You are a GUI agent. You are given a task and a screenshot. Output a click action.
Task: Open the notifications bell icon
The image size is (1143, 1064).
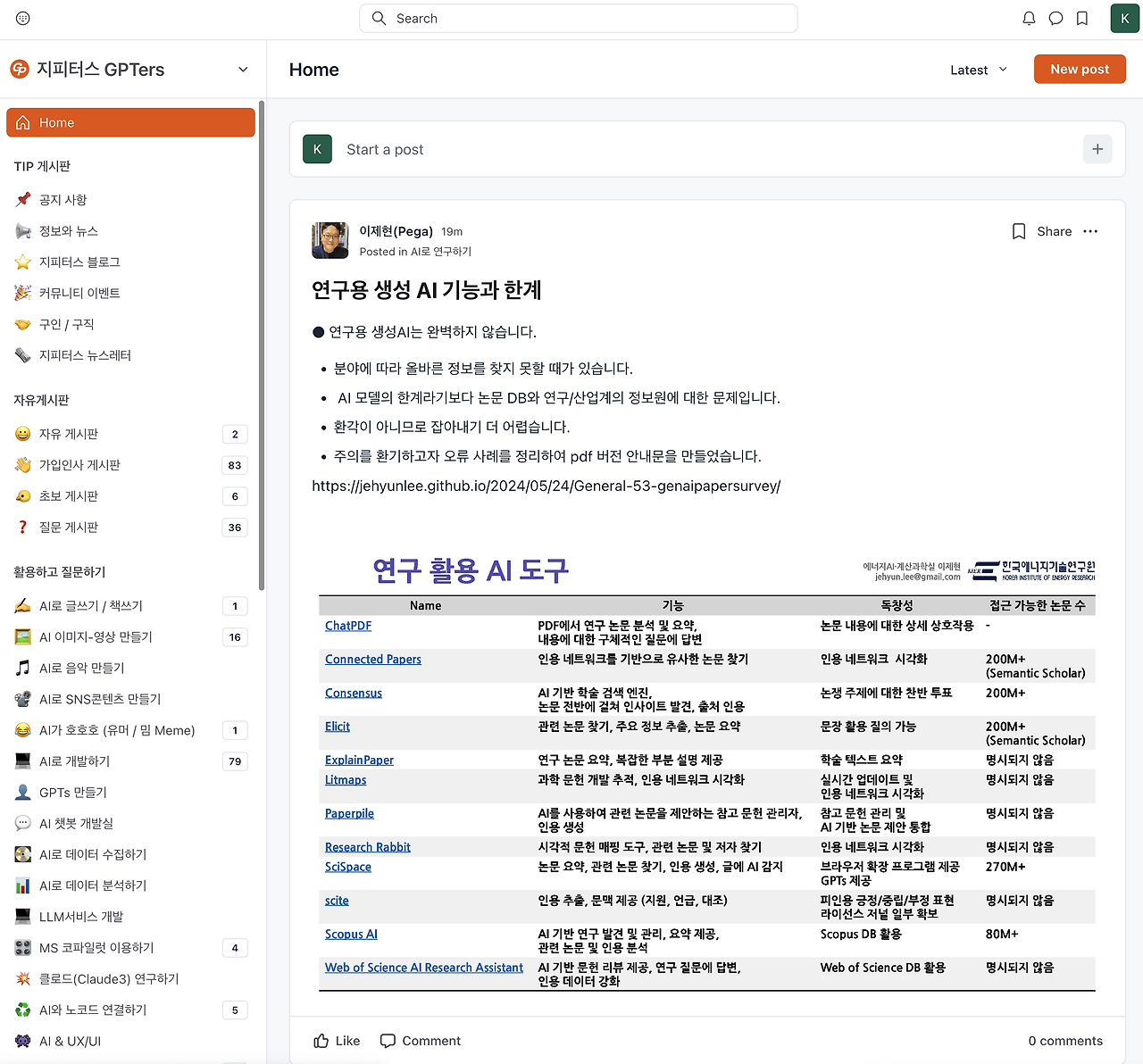pyautogui.click(x=1029, y=19)
